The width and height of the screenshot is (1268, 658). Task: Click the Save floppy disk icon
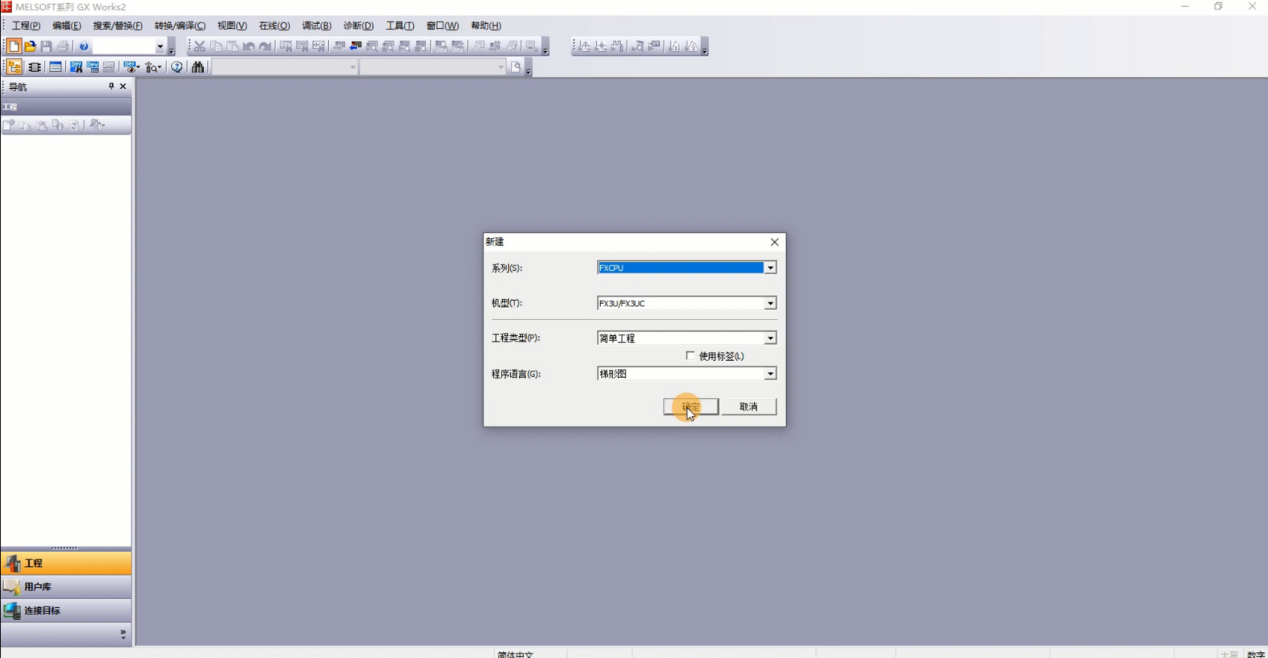click(46, 46)
